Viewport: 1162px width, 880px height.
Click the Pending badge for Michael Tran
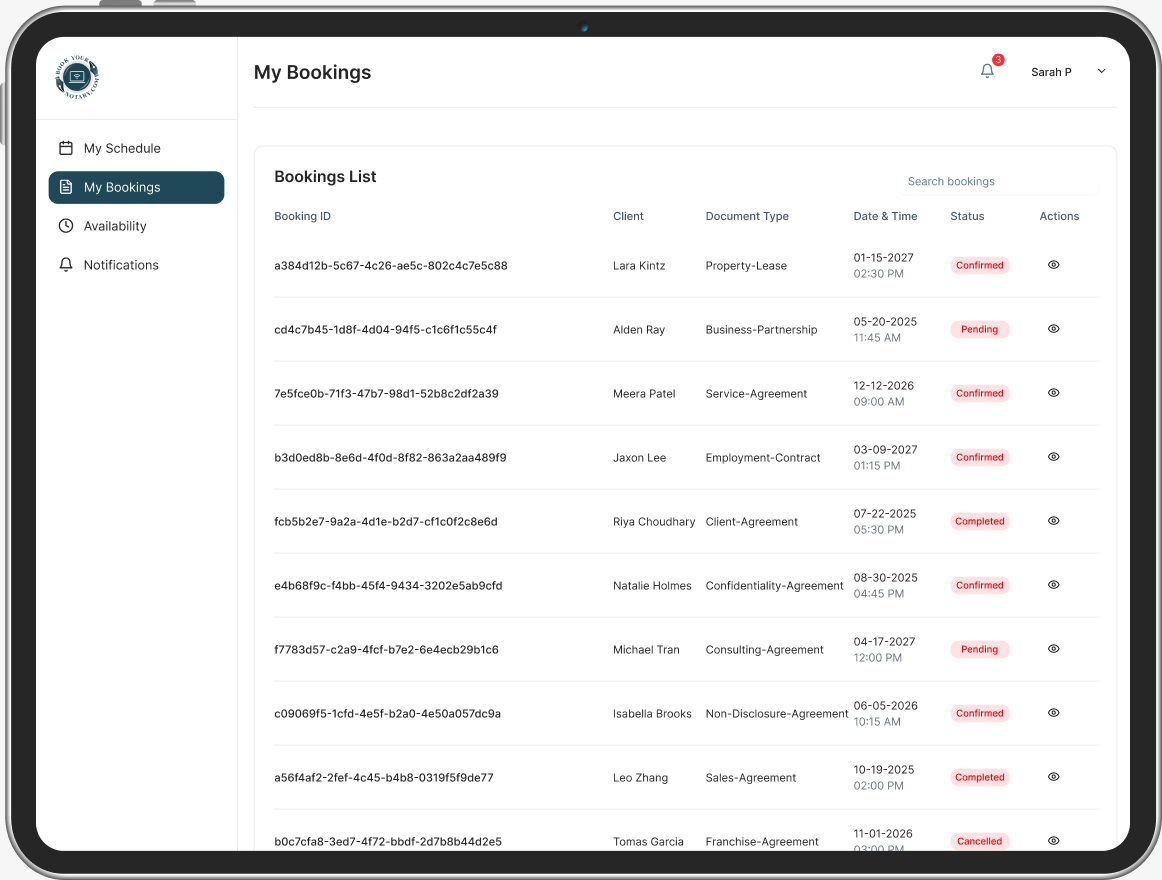[x=980, y=649]
